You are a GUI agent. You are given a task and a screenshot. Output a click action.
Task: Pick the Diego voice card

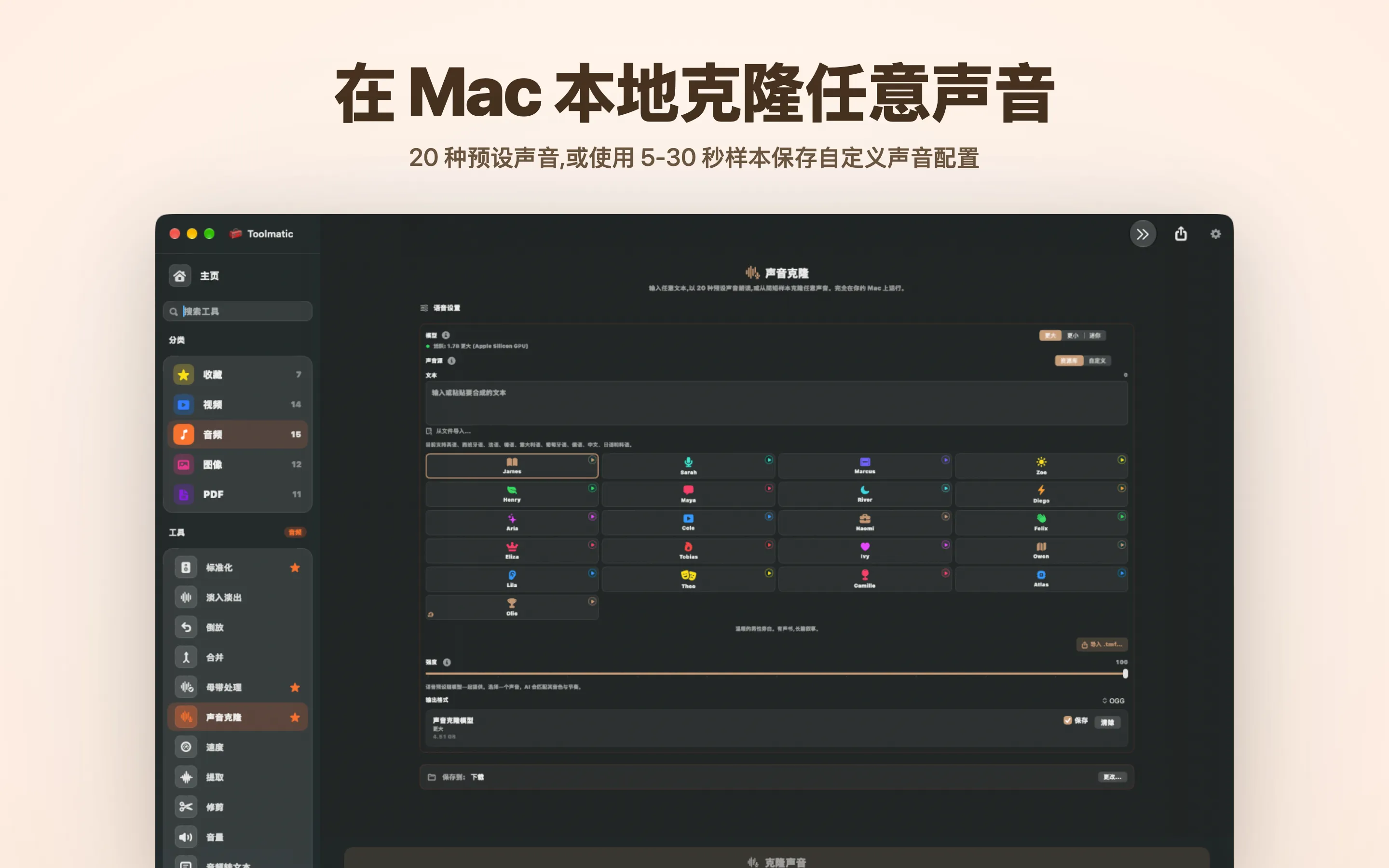pyautogui.click(x=1041, y=494)
